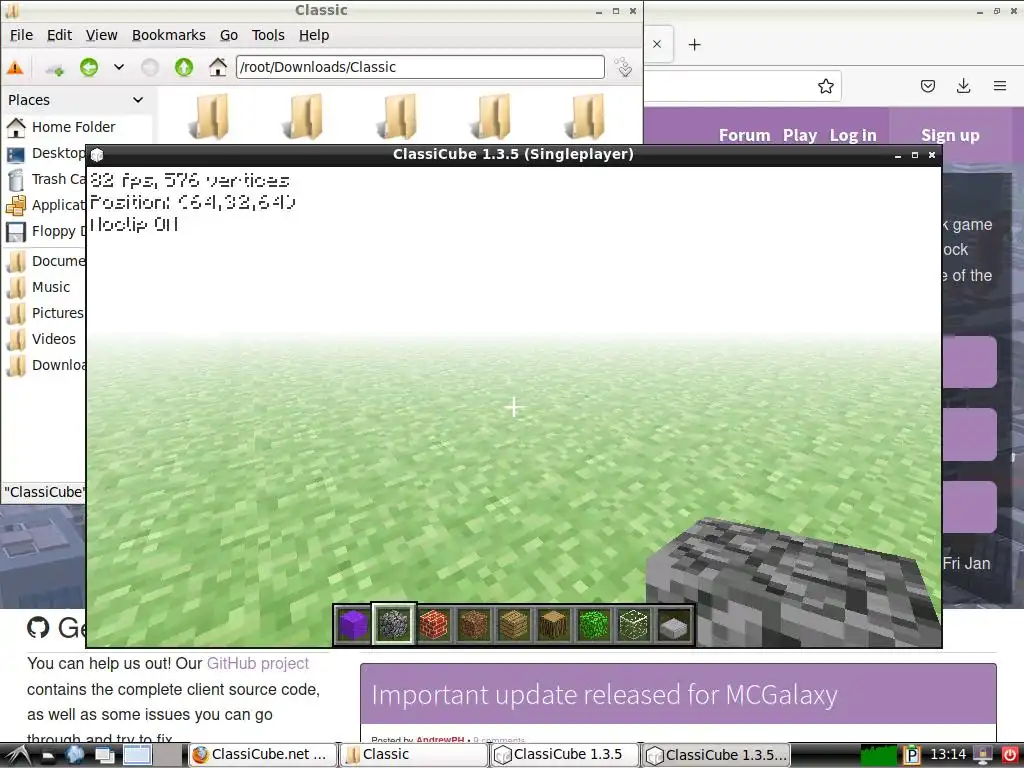Image resolution: width=1024 pixels, height=768 pixels.
Task: Select the wood log block in hotbar
Action: 554,624
